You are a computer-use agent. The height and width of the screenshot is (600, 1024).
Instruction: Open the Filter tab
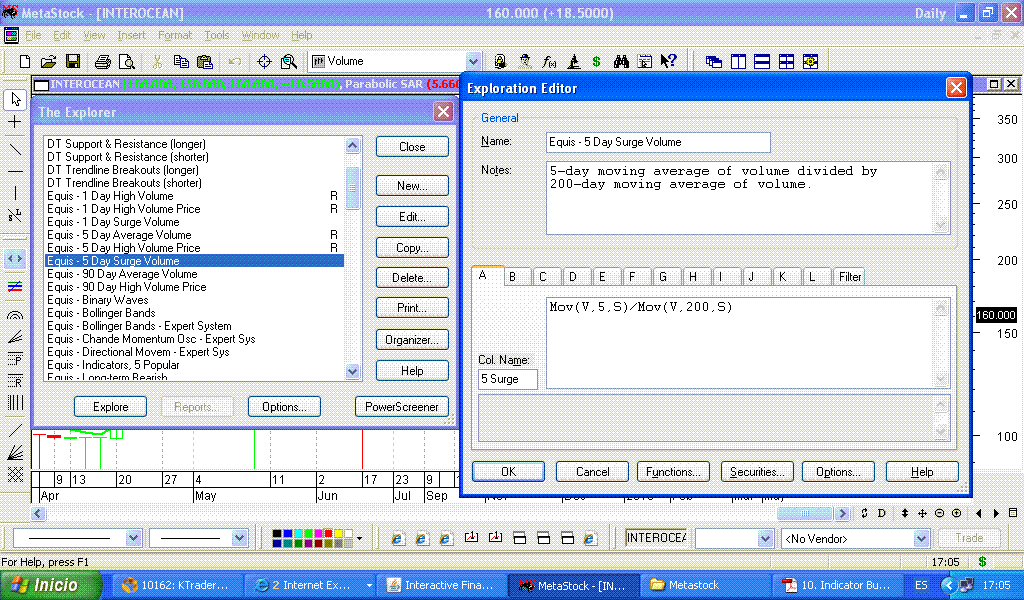point(850,277)
